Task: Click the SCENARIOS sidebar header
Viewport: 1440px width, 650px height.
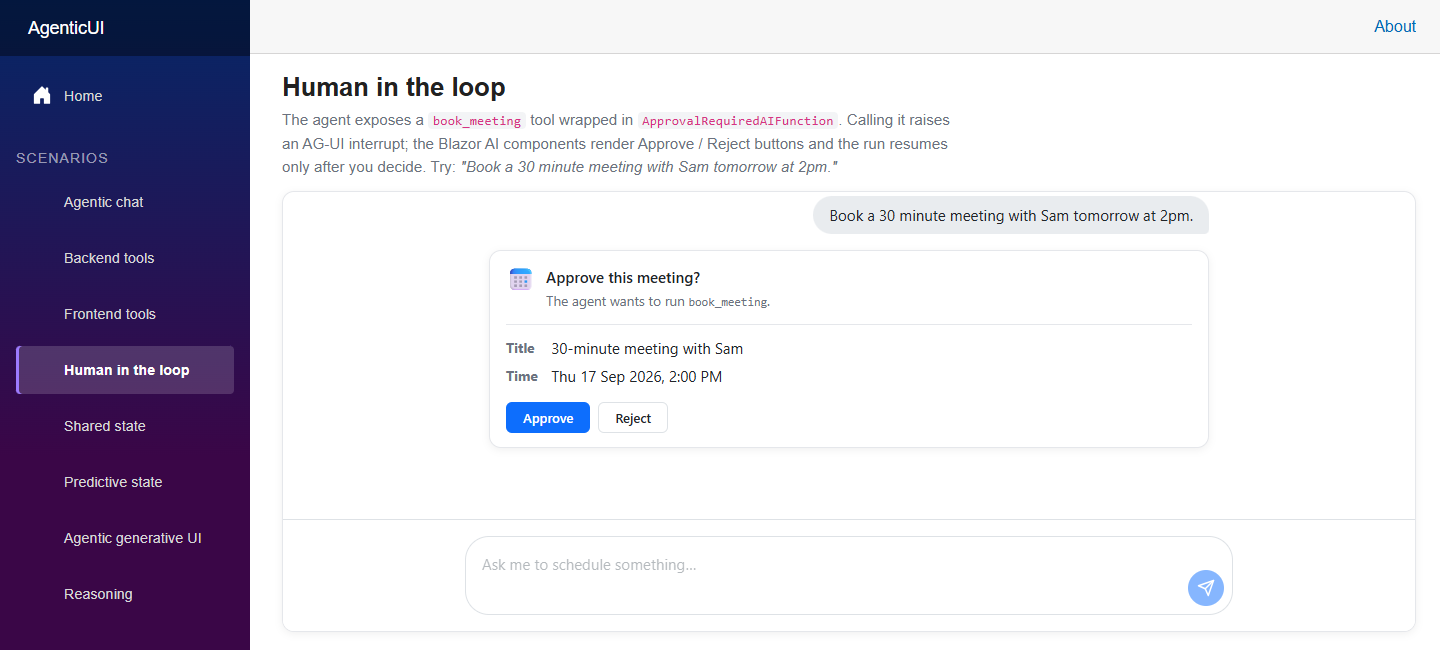Action: coord(62,158)
